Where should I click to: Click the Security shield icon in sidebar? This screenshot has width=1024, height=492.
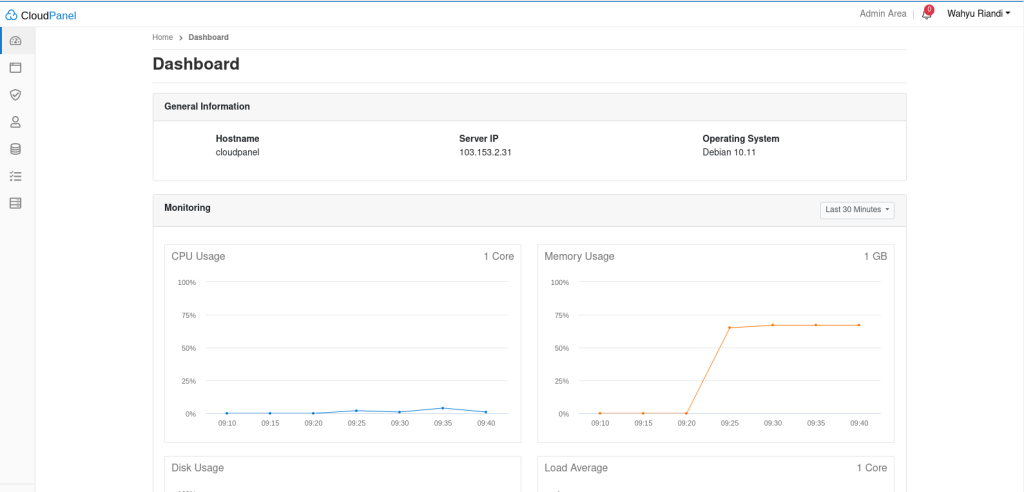click(15, 95)
